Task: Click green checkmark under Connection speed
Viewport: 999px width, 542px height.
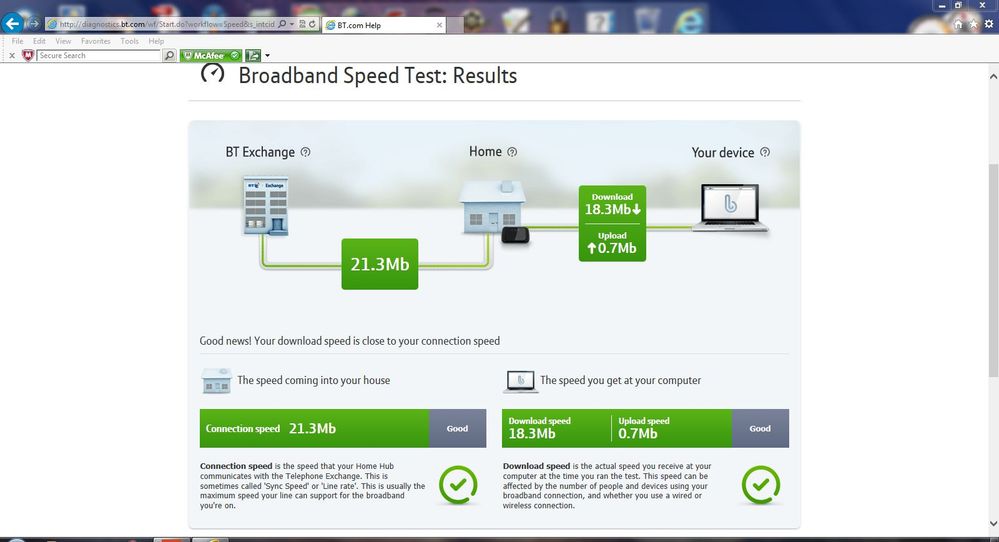Action: 458,485
